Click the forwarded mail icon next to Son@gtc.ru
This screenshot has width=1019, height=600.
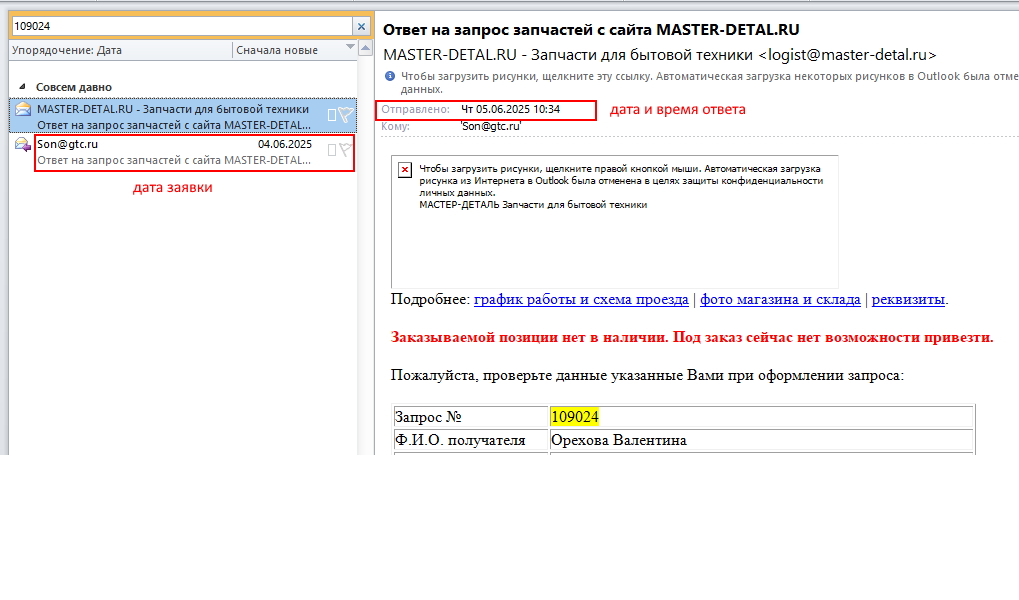point(23,144)
